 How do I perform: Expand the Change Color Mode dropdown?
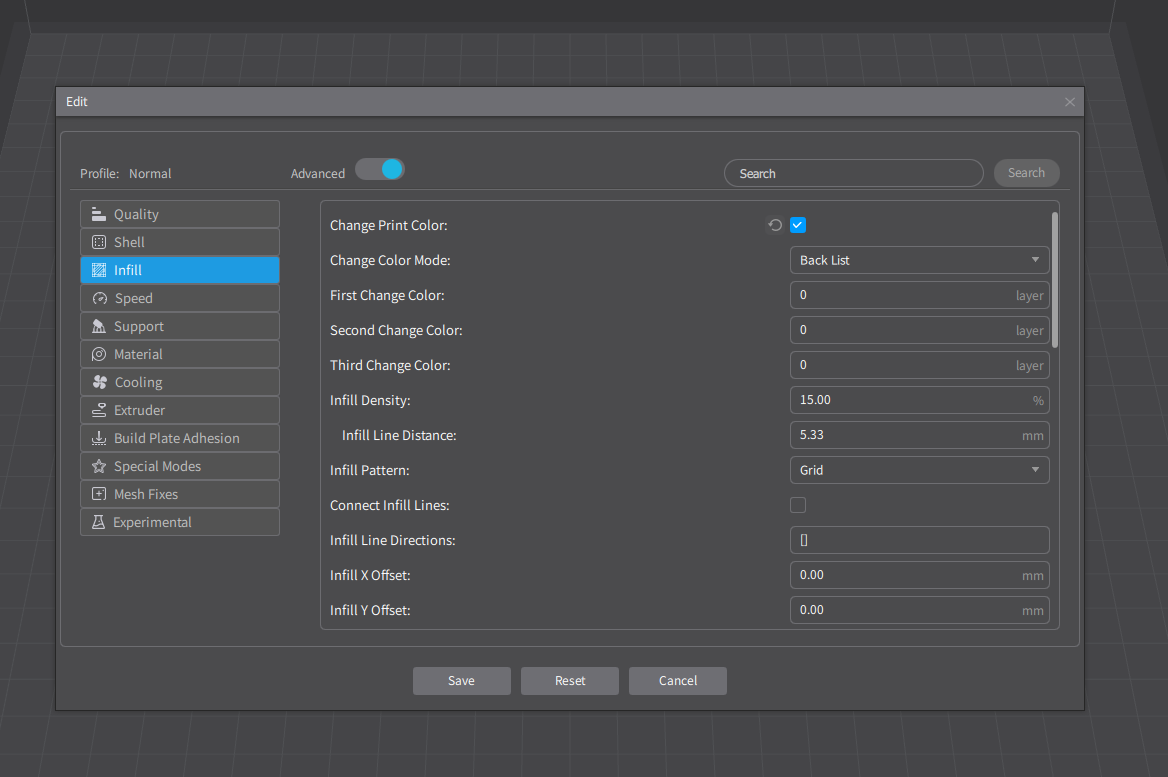click(x=919, y=260)
